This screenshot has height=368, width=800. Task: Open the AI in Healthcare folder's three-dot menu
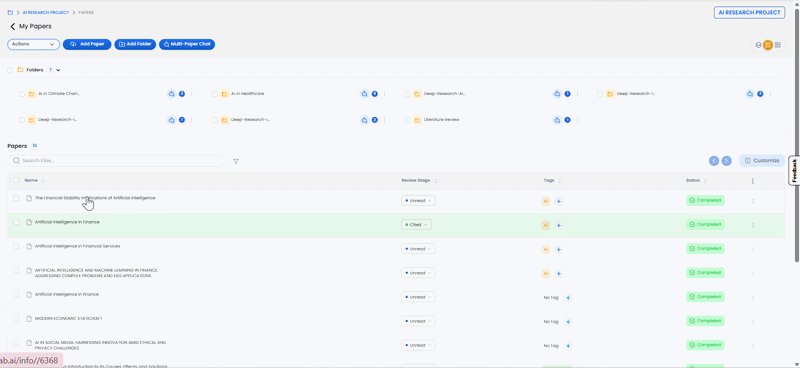(385, 94)
